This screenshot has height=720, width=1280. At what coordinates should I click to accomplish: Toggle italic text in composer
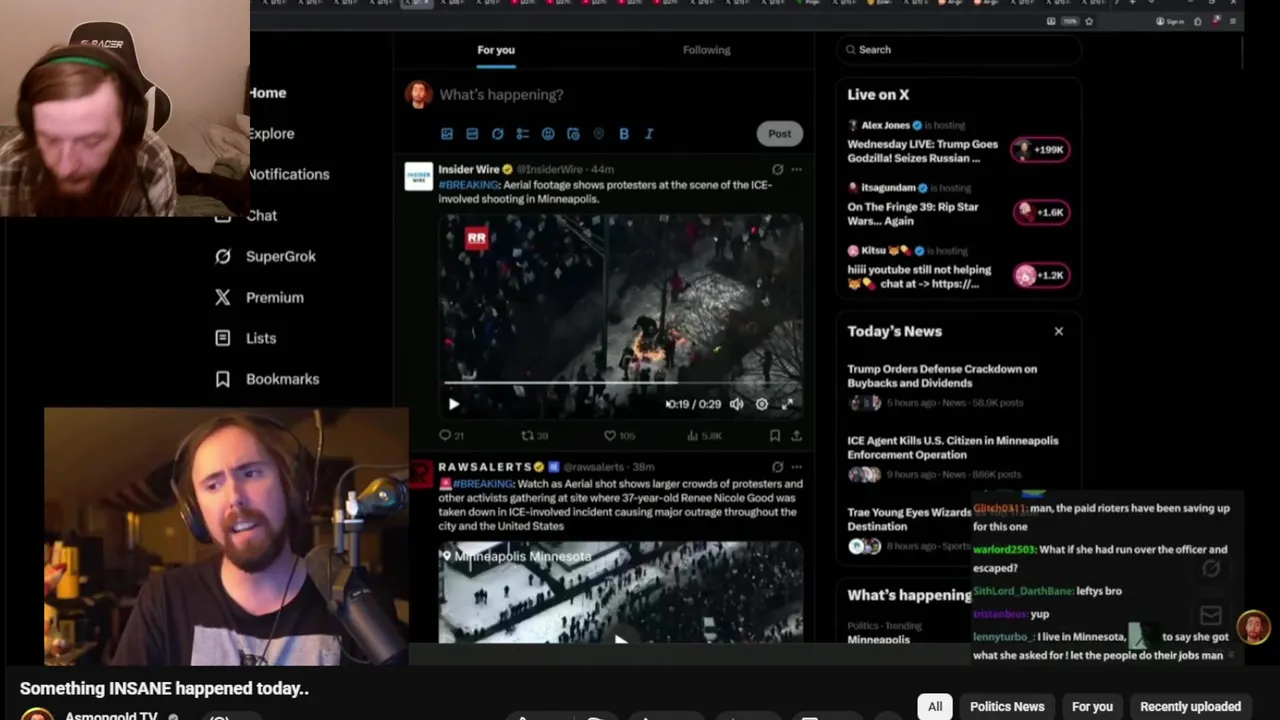[x=649, y=134]
